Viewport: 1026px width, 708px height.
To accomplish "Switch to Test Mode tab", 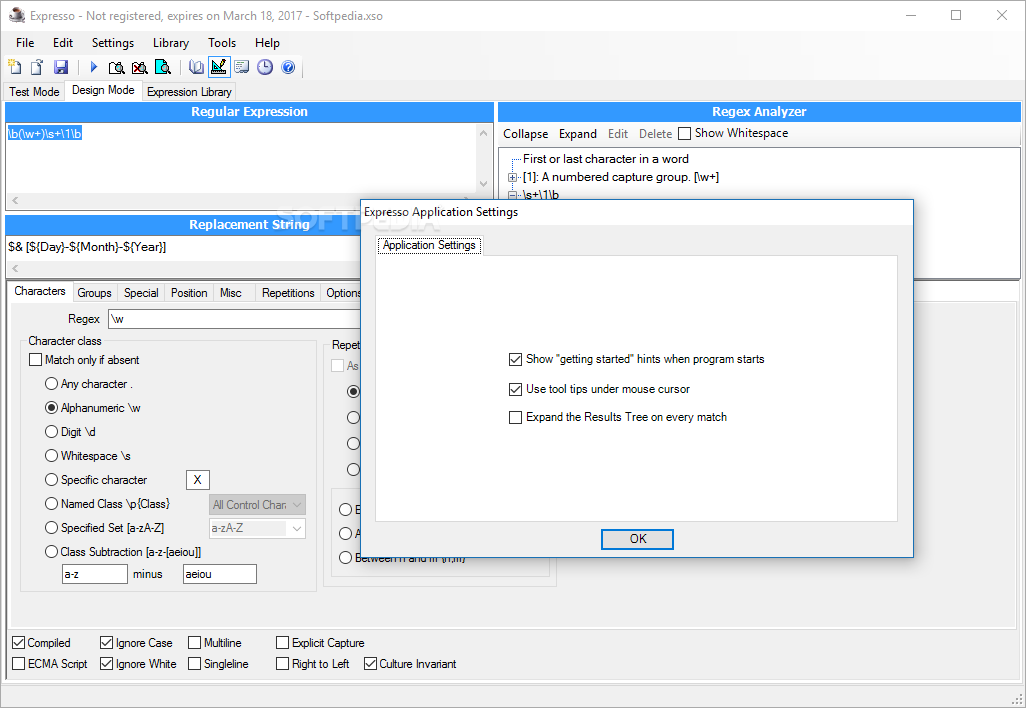I will 34,92.
